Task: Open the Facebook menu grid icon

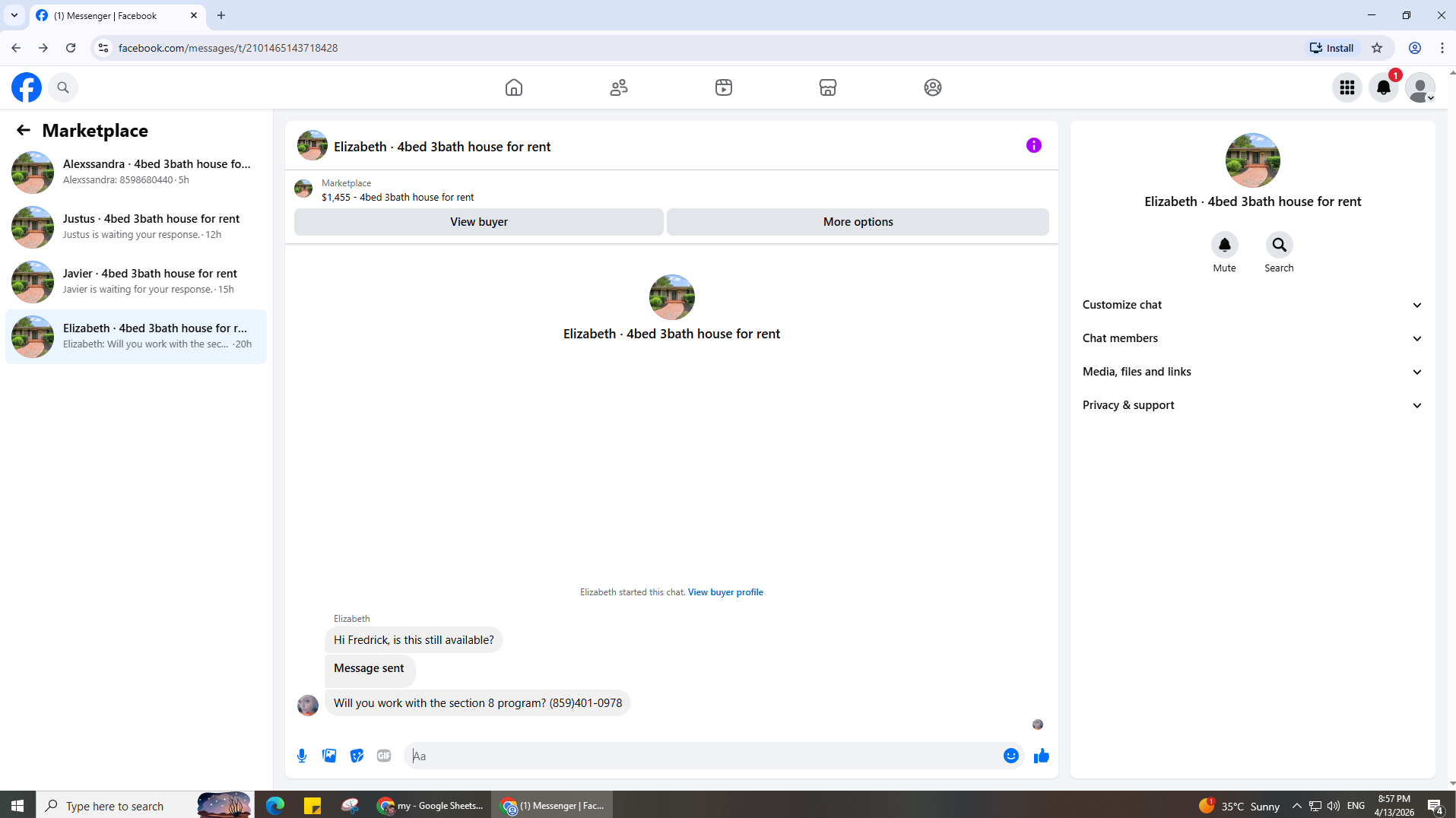Action: click(1347, 87)
